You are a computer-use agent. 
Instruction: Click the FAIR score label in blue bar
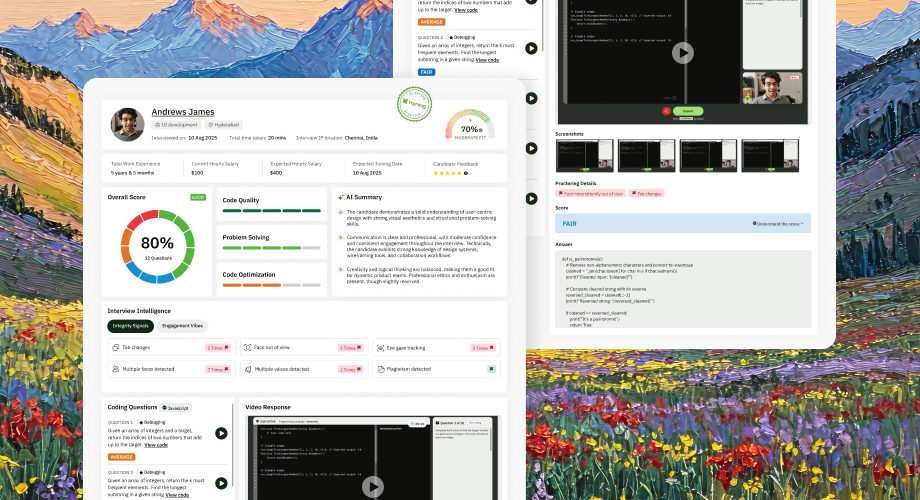coord(569,224)
